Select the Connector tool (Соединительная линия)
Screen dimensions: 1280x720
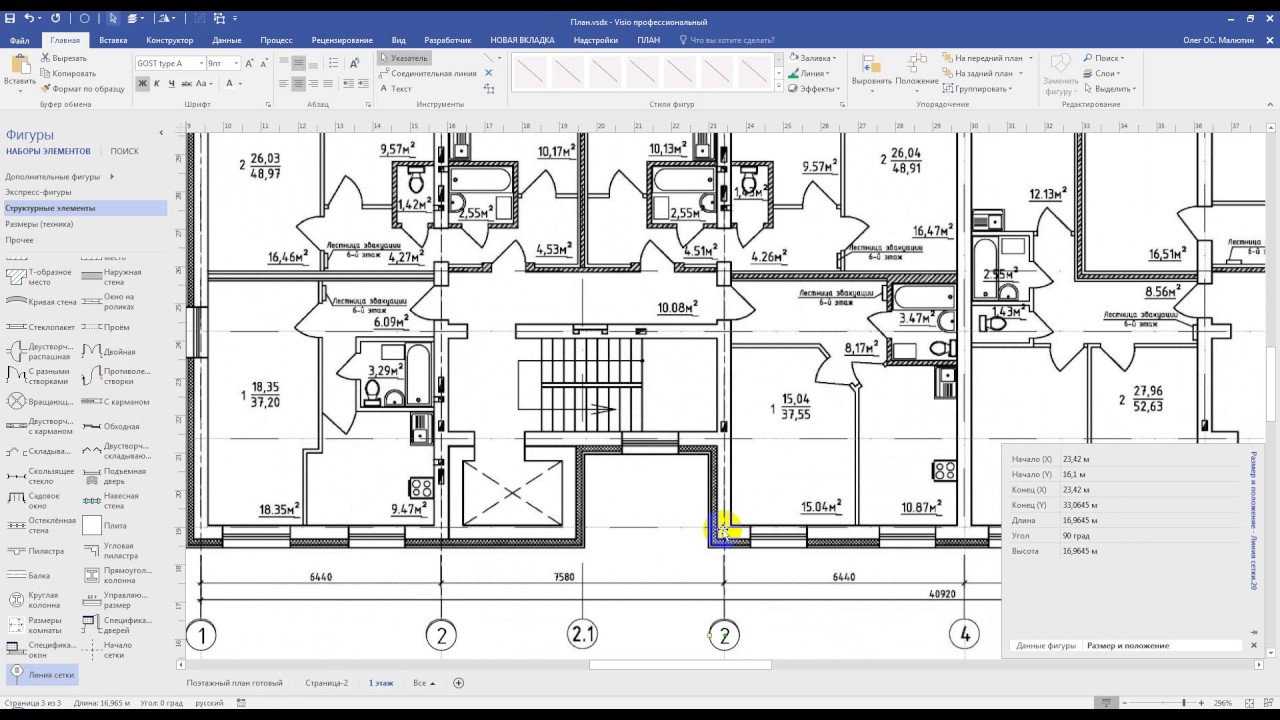[x=428, y=73]
